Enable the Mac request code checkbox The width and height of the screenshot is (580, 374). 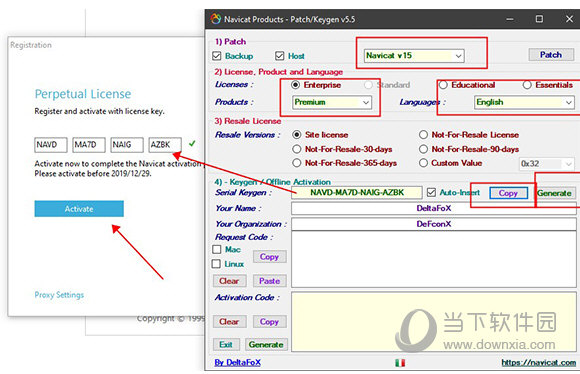[x=217, y=249]
